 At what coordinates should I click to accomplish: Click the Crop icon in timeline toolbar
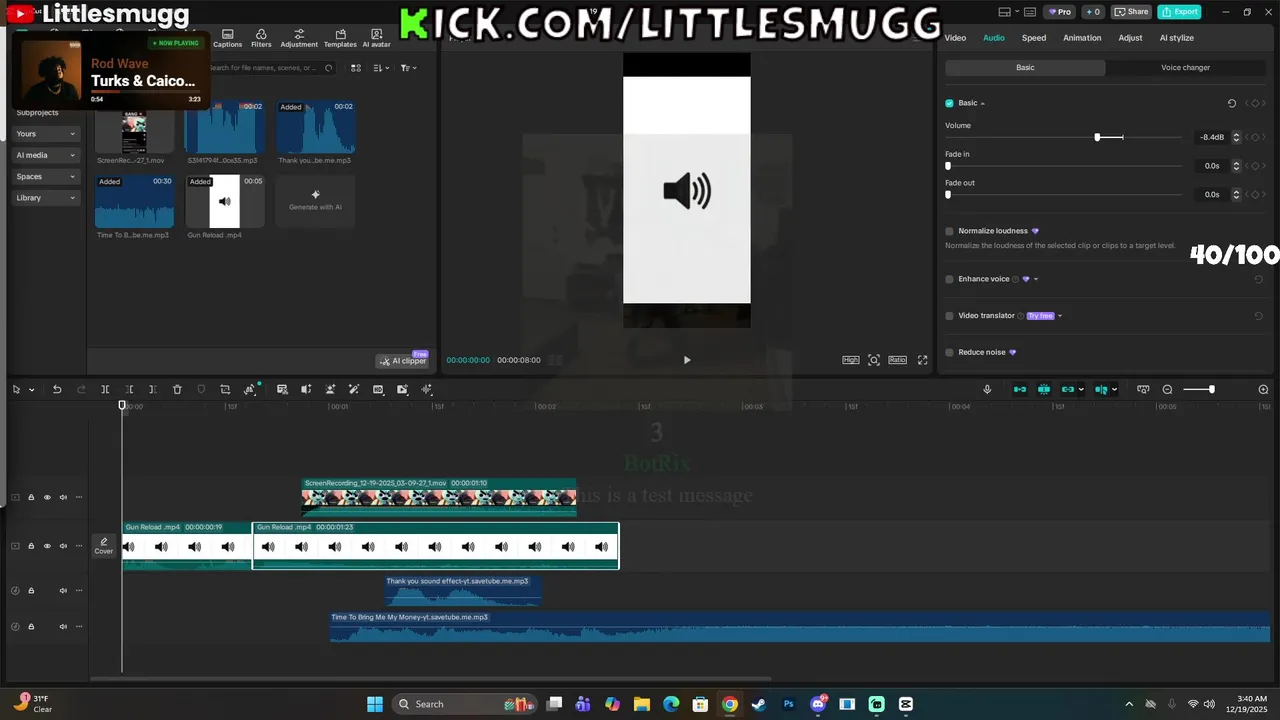pos(225,389)
